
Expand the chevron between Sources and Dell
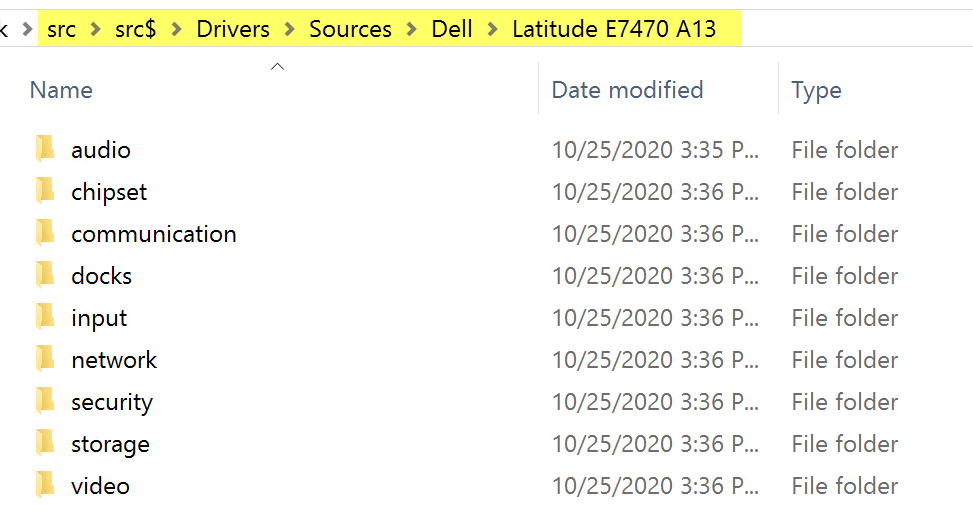coord(412,30)
